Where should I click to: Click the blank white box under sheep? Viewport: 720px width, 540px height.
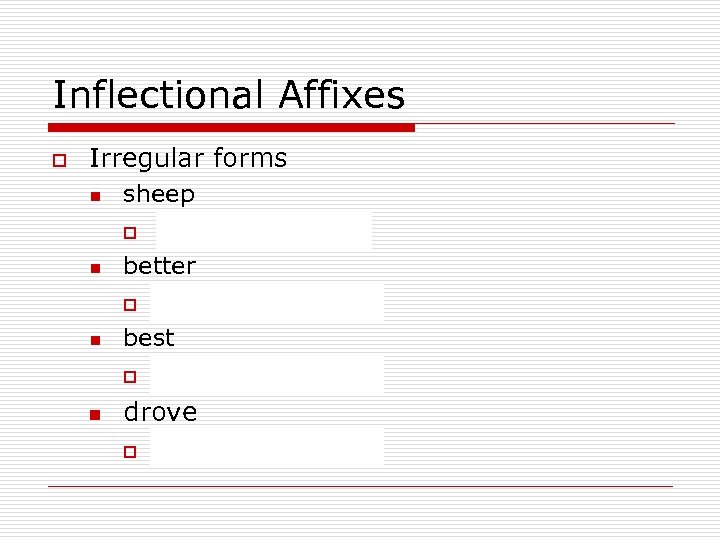point(263,230)
